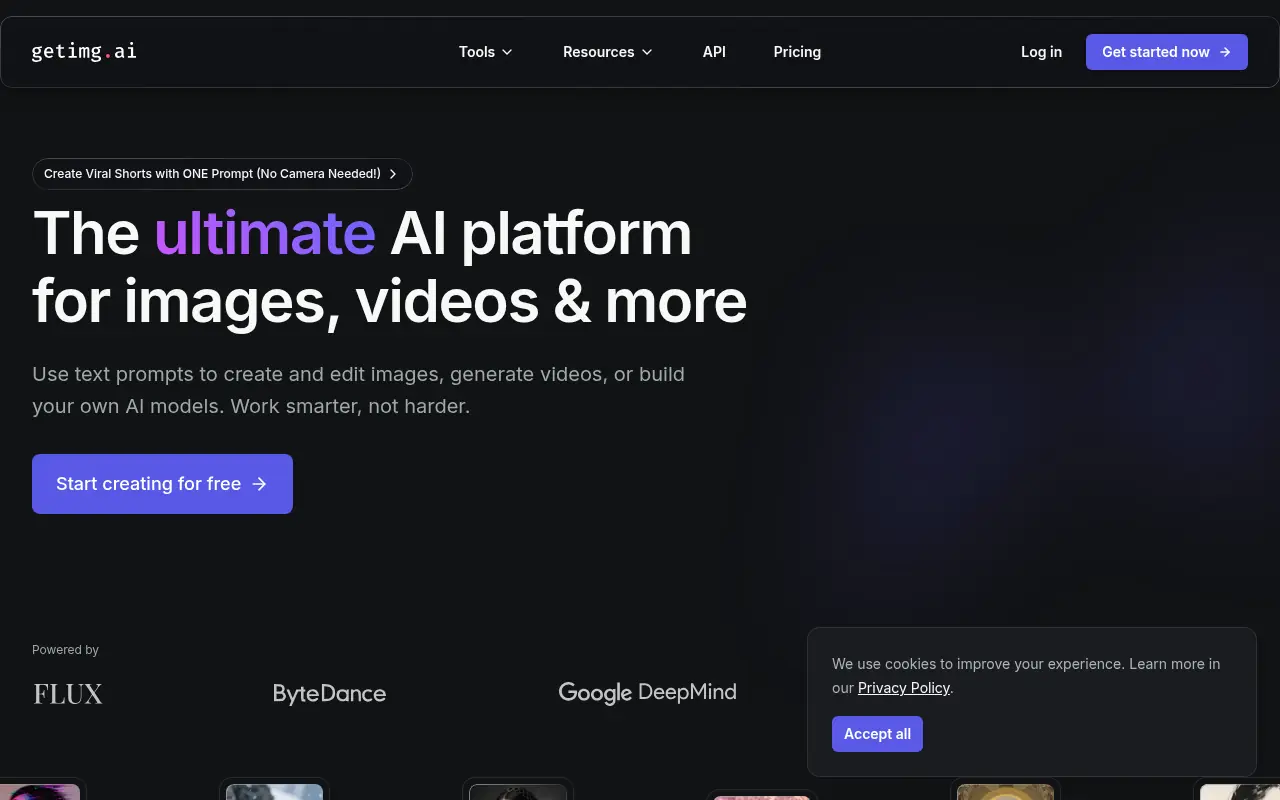The width and height of the screenshot is (1280, 800).
Task: Click the Get started now button
Action: [1166, 51]
